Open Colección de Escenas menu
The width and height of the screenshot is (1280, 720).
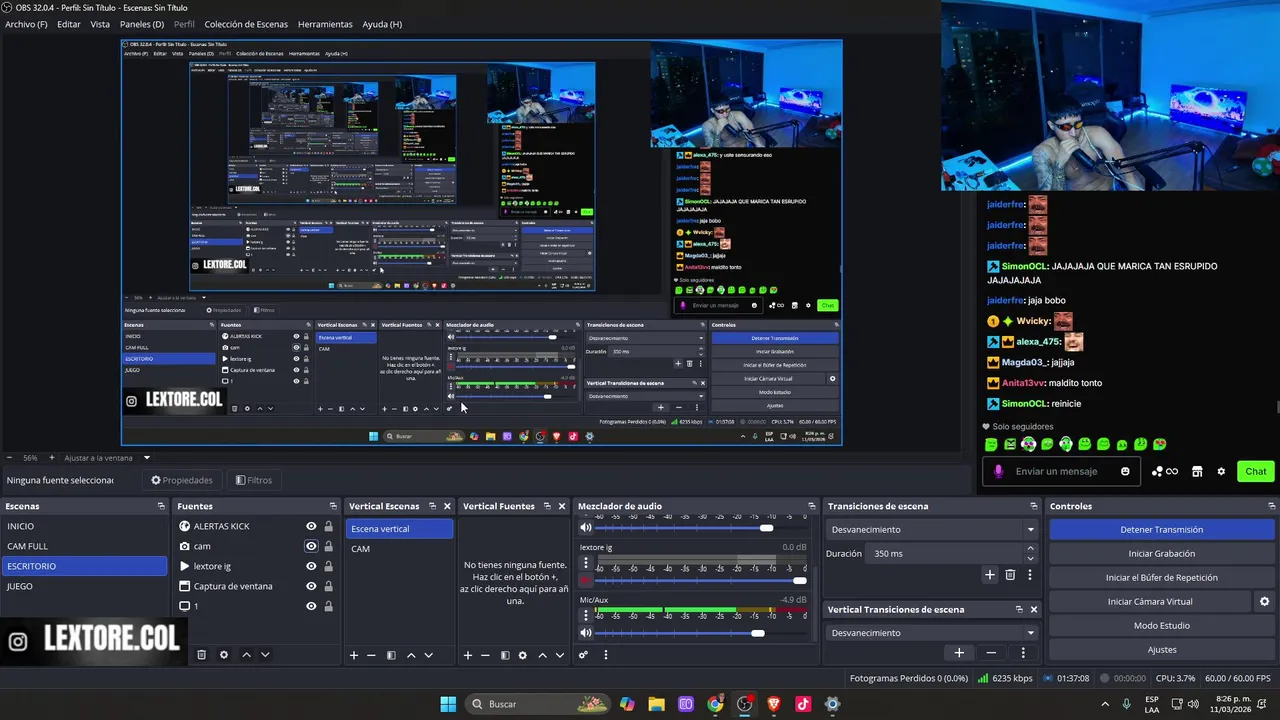[x=246, y=24]
